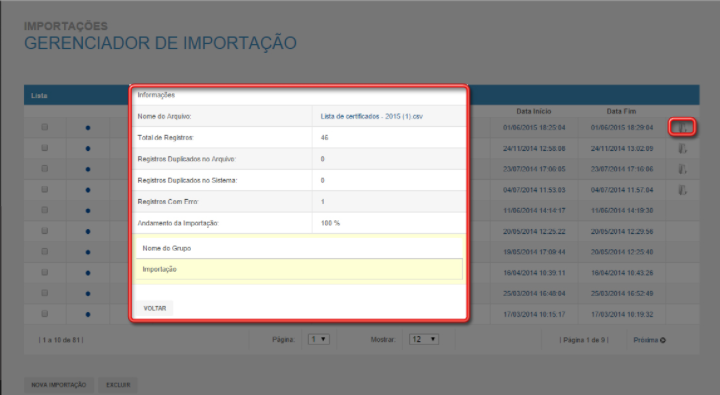Image resolution: width=720 pixels, height=395 pixels.
Task: Click the Registros Duplicados no Arquivo label
Action: coord(186,159)
